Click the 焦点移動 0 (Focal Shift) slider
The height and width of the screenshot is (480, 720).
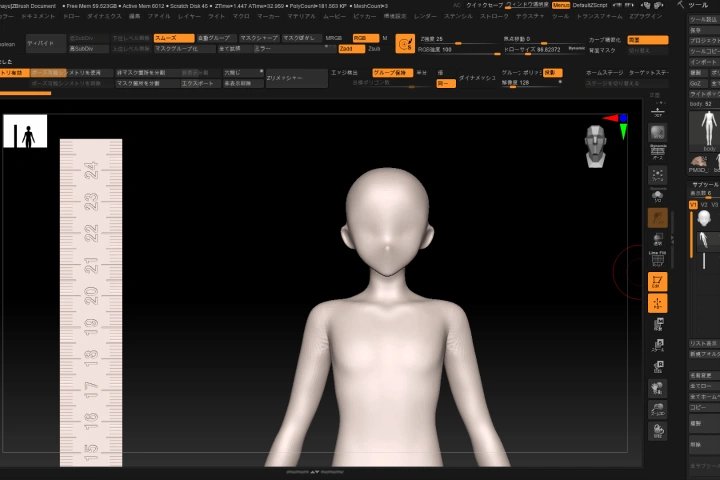[544, 39]
